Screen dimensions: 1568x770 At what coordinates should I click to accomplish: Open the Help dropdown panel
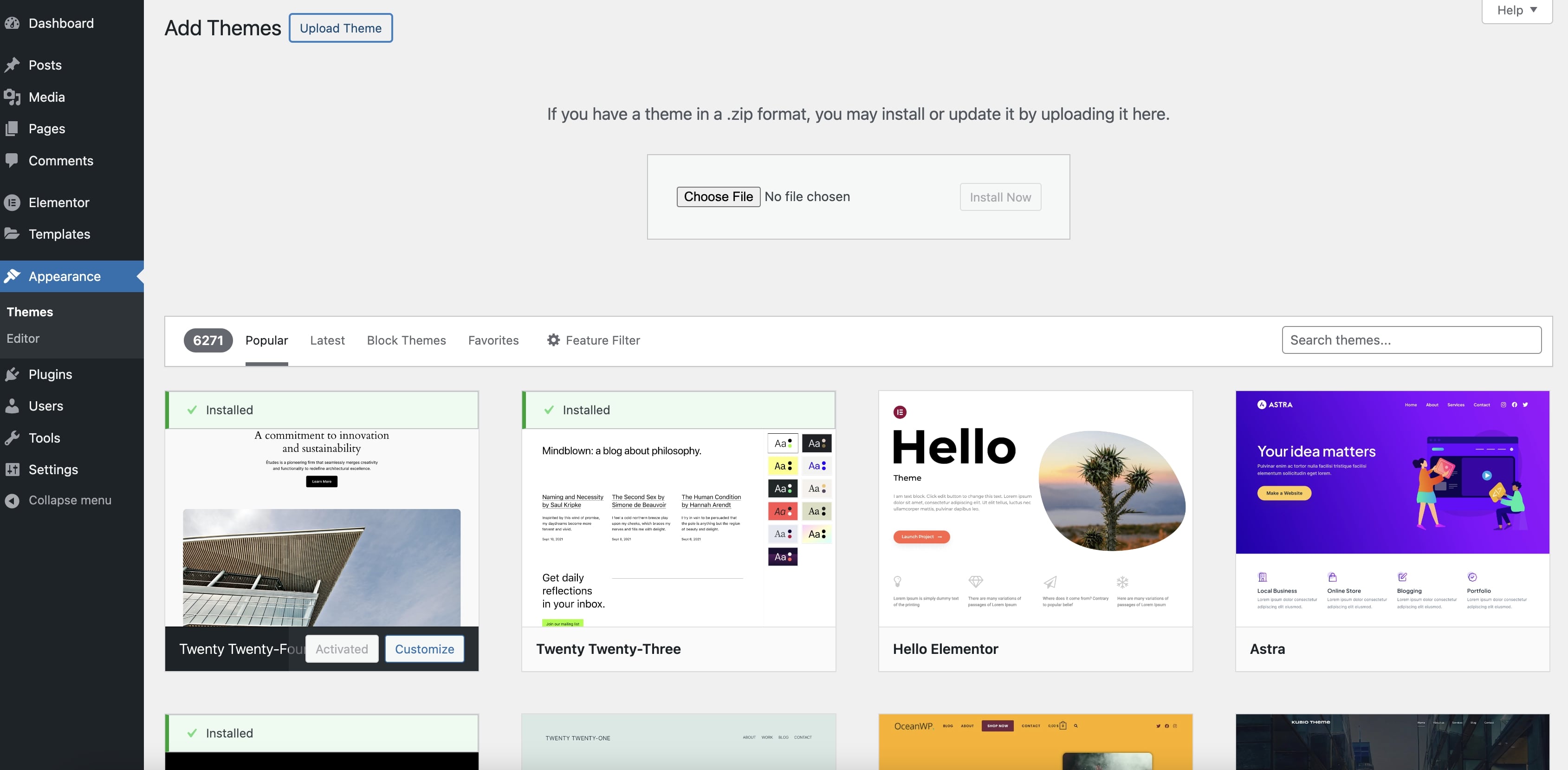tap(1516, 10)
